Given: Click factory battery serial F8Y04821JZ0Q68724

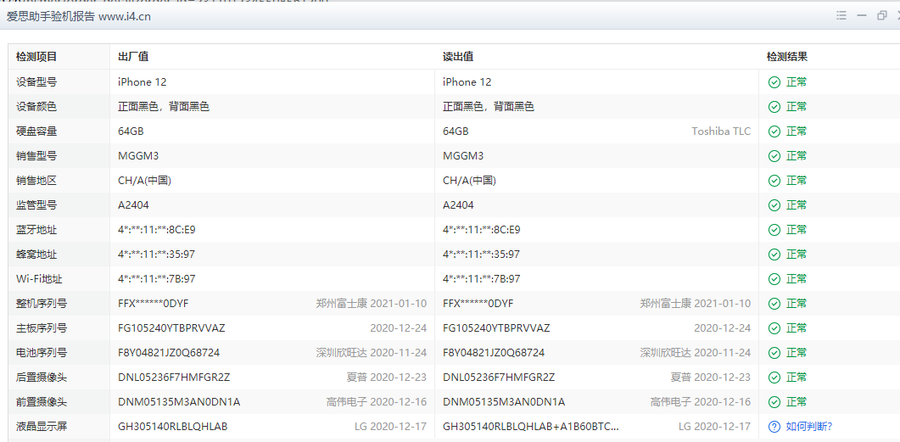Looking at the screenshot, I should click(169, 352).
